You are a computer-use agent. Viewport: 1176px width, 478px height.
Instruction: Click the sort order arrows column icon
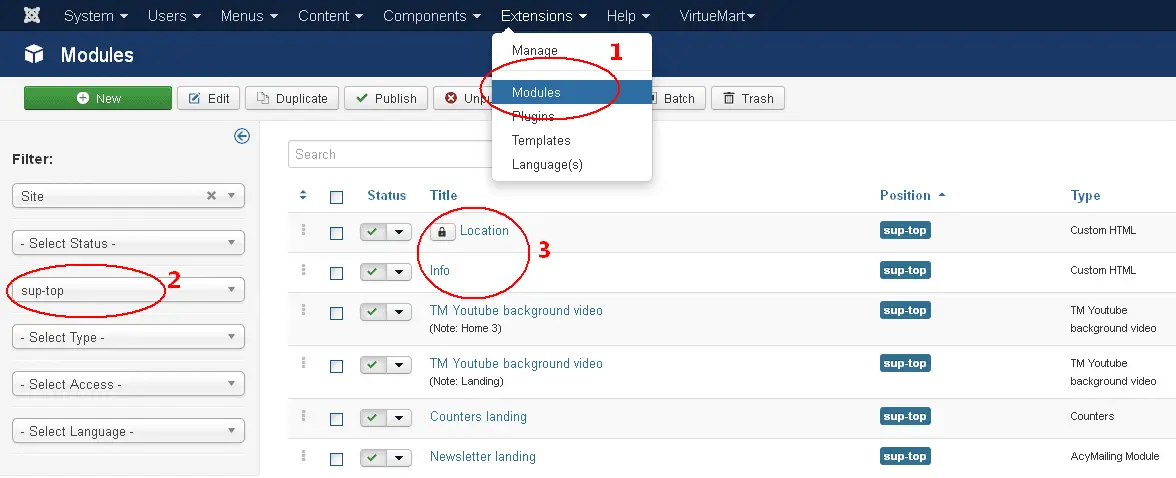(303, 195)
